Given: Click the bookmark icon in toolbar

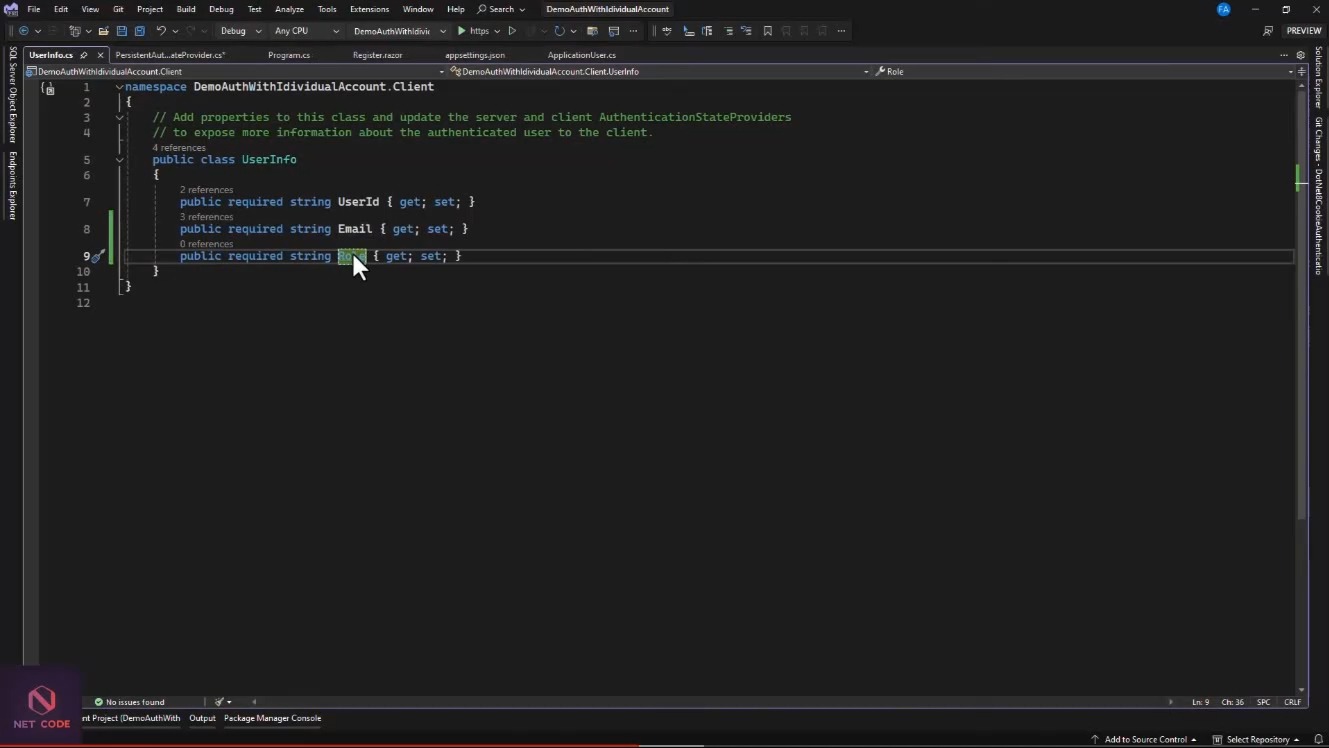Looking at the screenshot, I should tap(767, 31).
